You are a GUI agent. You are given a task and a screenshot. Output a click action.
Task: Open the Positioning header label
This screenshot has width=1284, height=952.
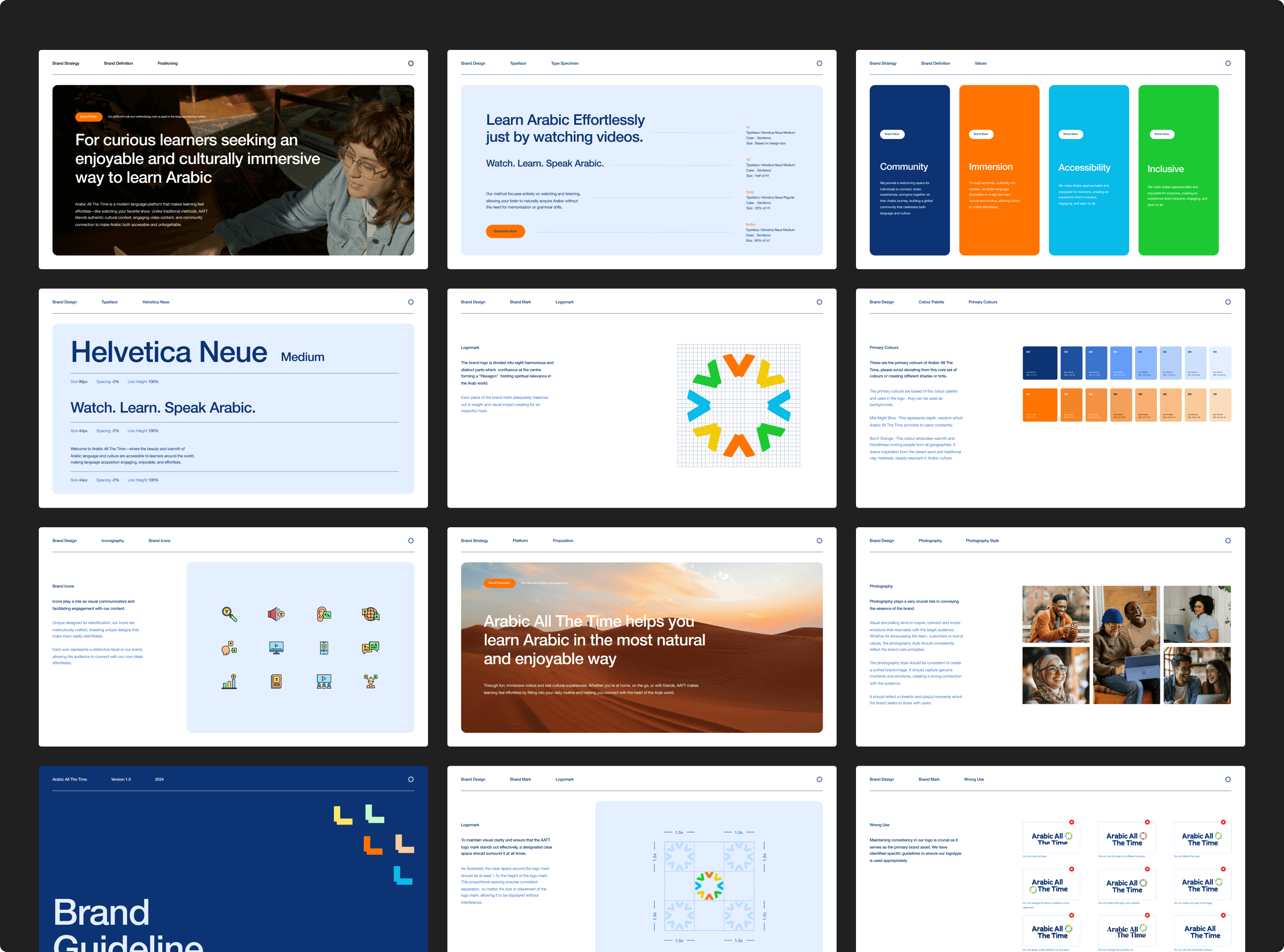[168, 63]
